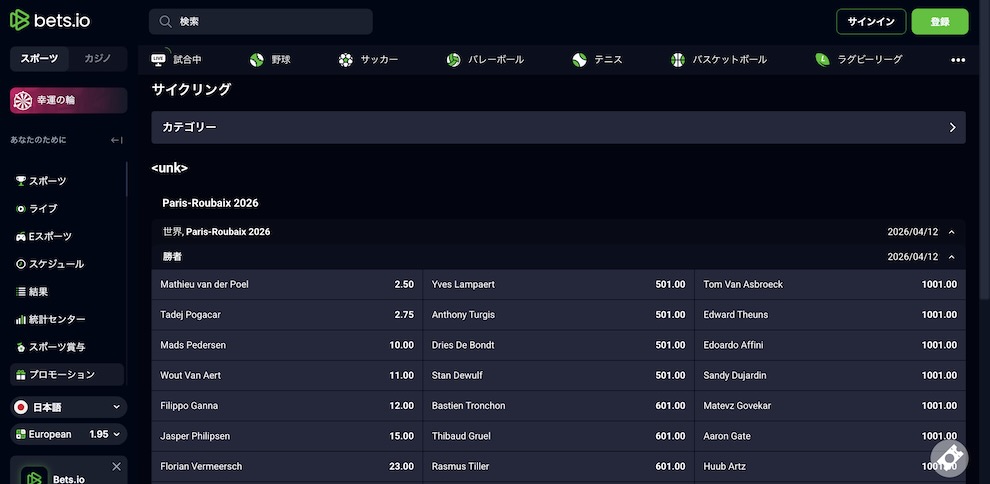Image resolution: width=990 pixels, height=484 pixels.
Task: Click the tennis ball icon
Action: (579, 60)
